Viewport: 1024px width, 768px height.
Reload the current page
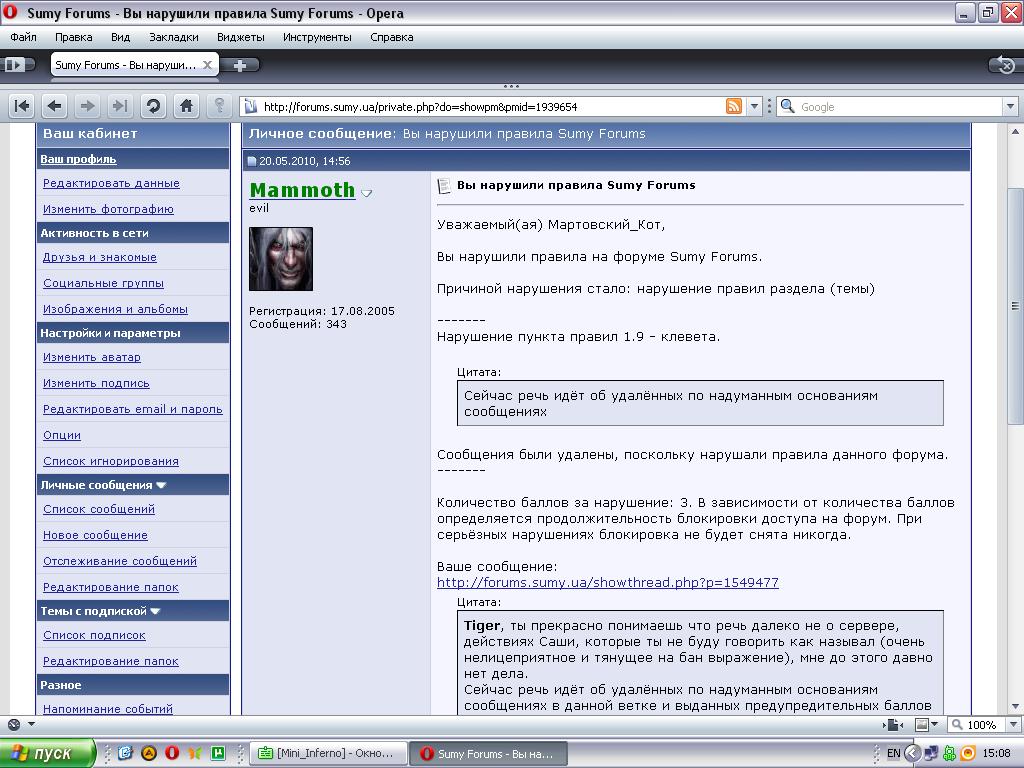point(153,106)
